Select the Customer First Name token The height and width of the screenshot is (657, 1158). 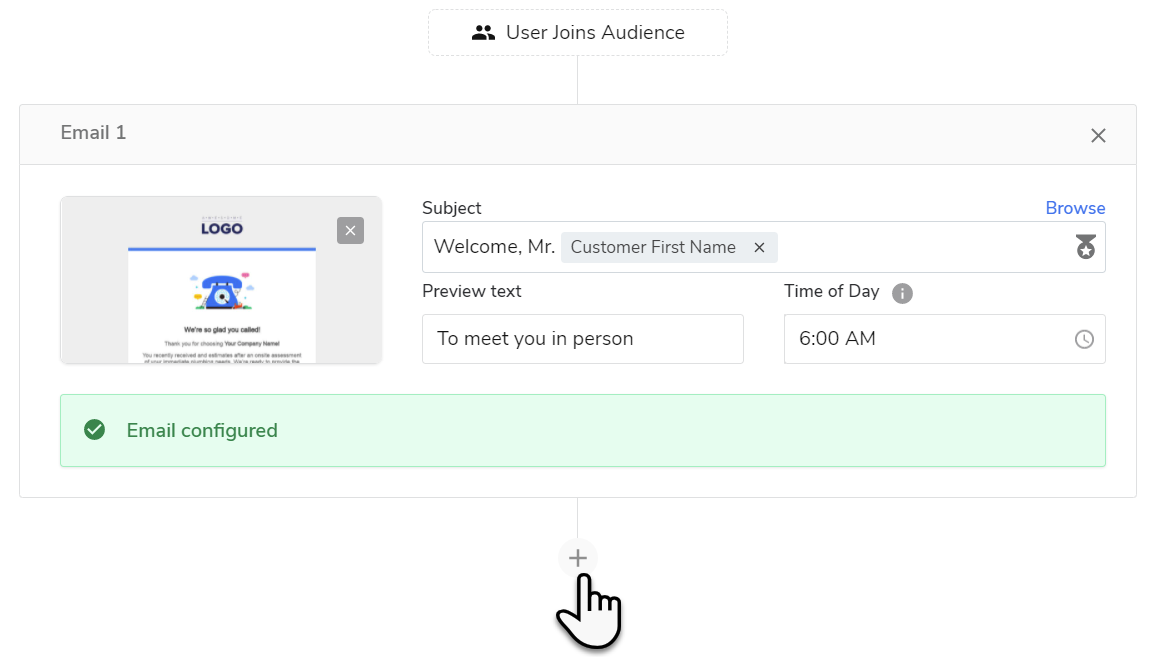point(653,247)
